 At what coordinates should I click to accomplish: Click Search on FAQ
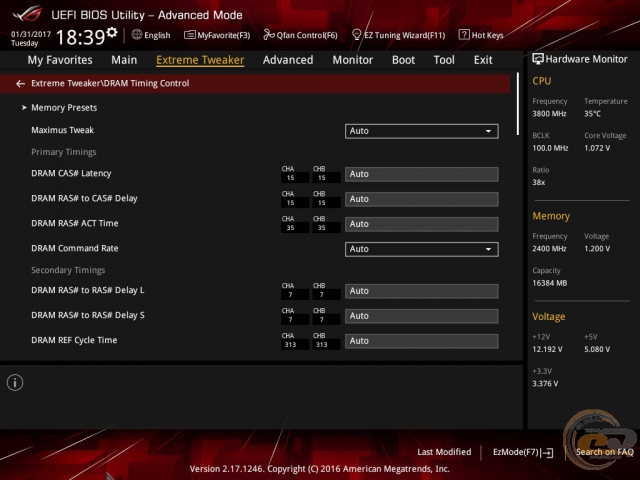604,452
